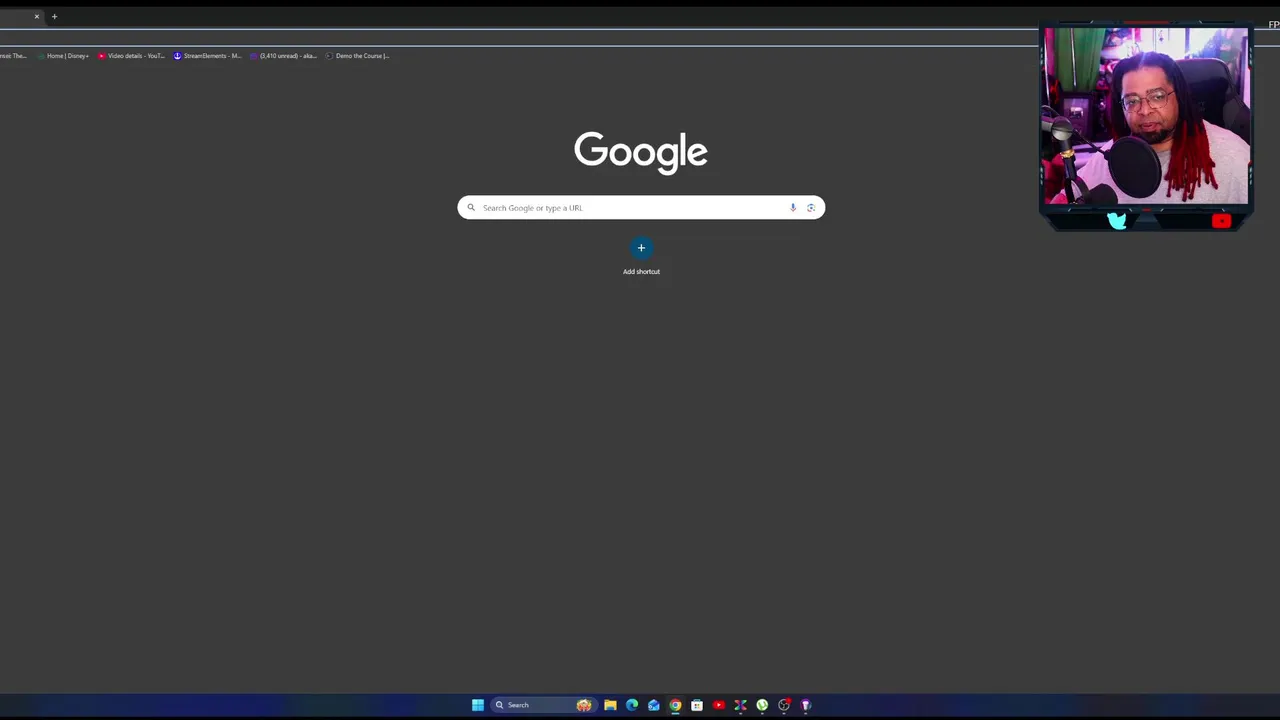Click the Google logo
This screenshot has width=1280, height=720.
pos(641,153)
